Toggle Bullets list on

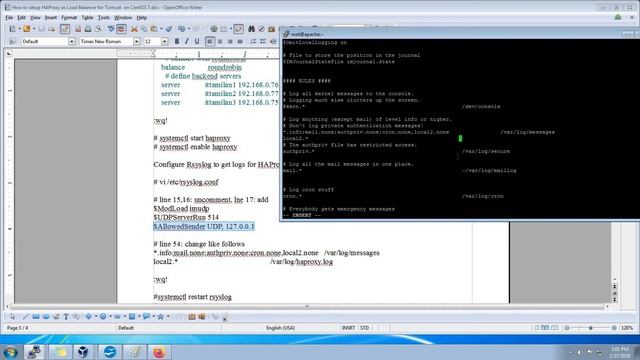[263, 41]
